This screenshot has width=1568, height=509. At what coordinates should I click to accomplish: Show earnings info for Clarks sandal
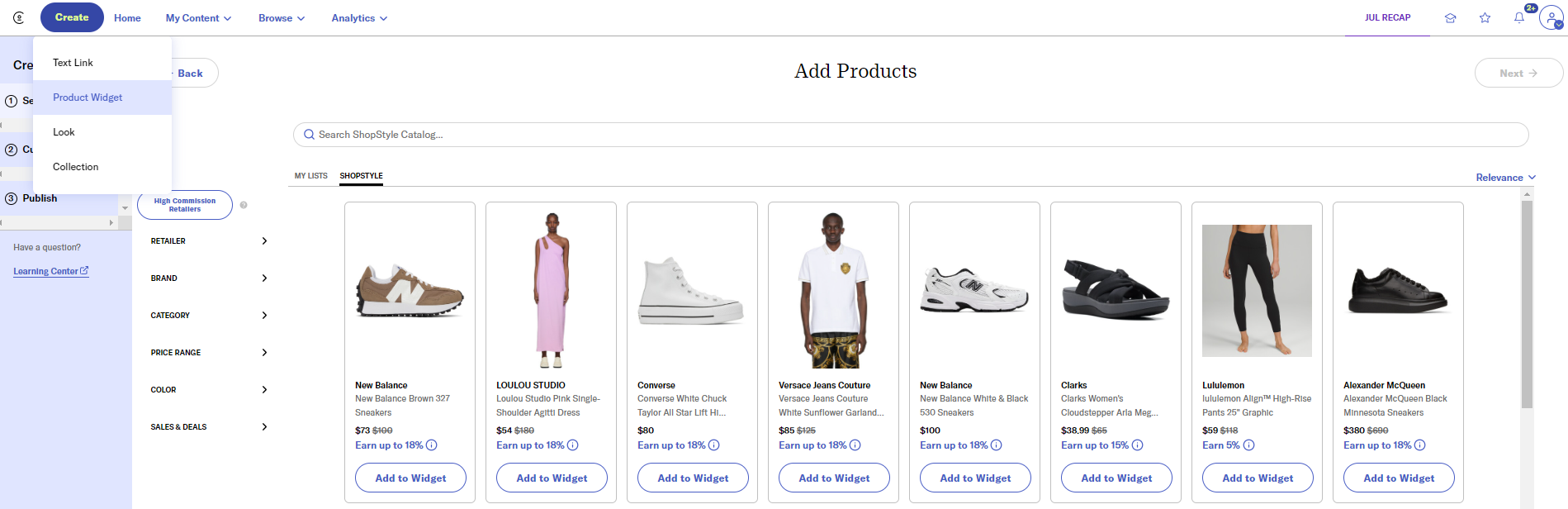click(1138, 445)
